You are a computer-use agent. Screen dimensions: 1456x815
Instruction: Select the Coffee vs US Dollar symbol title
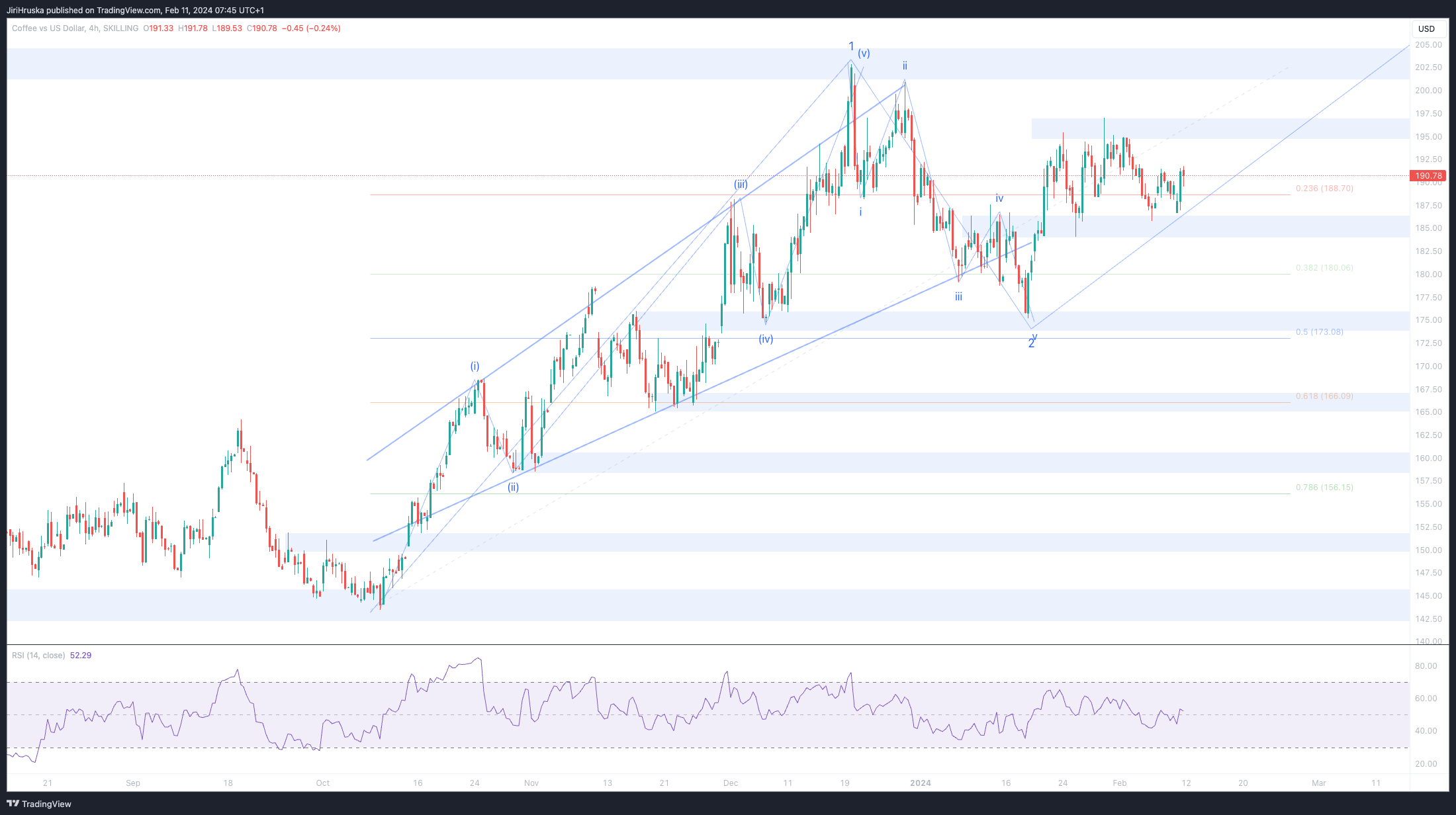coord(48,28)
